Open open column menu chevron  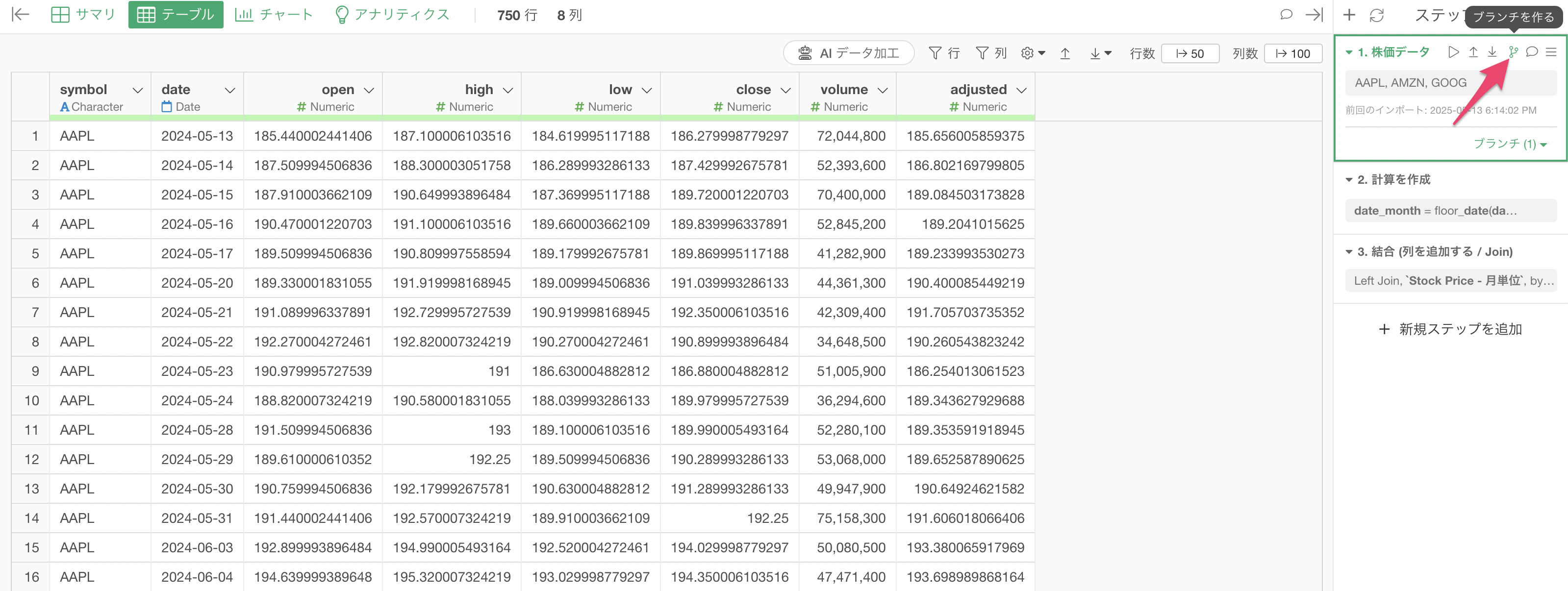368,90
